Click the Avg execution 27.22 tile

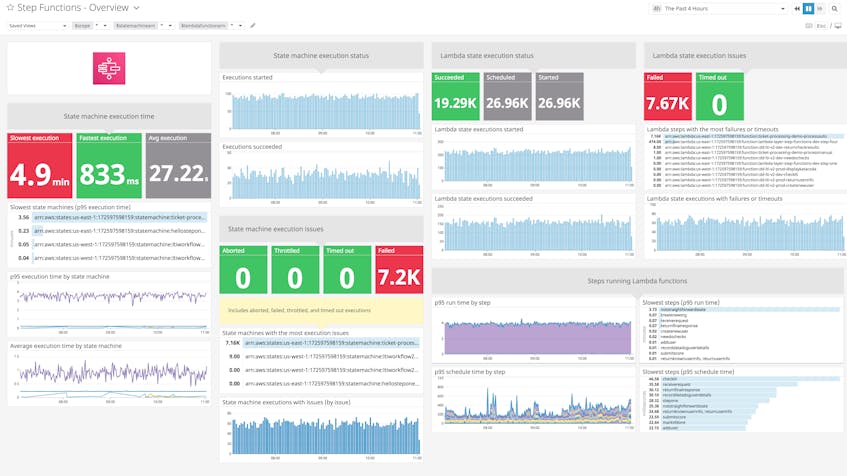click(178, 166)
